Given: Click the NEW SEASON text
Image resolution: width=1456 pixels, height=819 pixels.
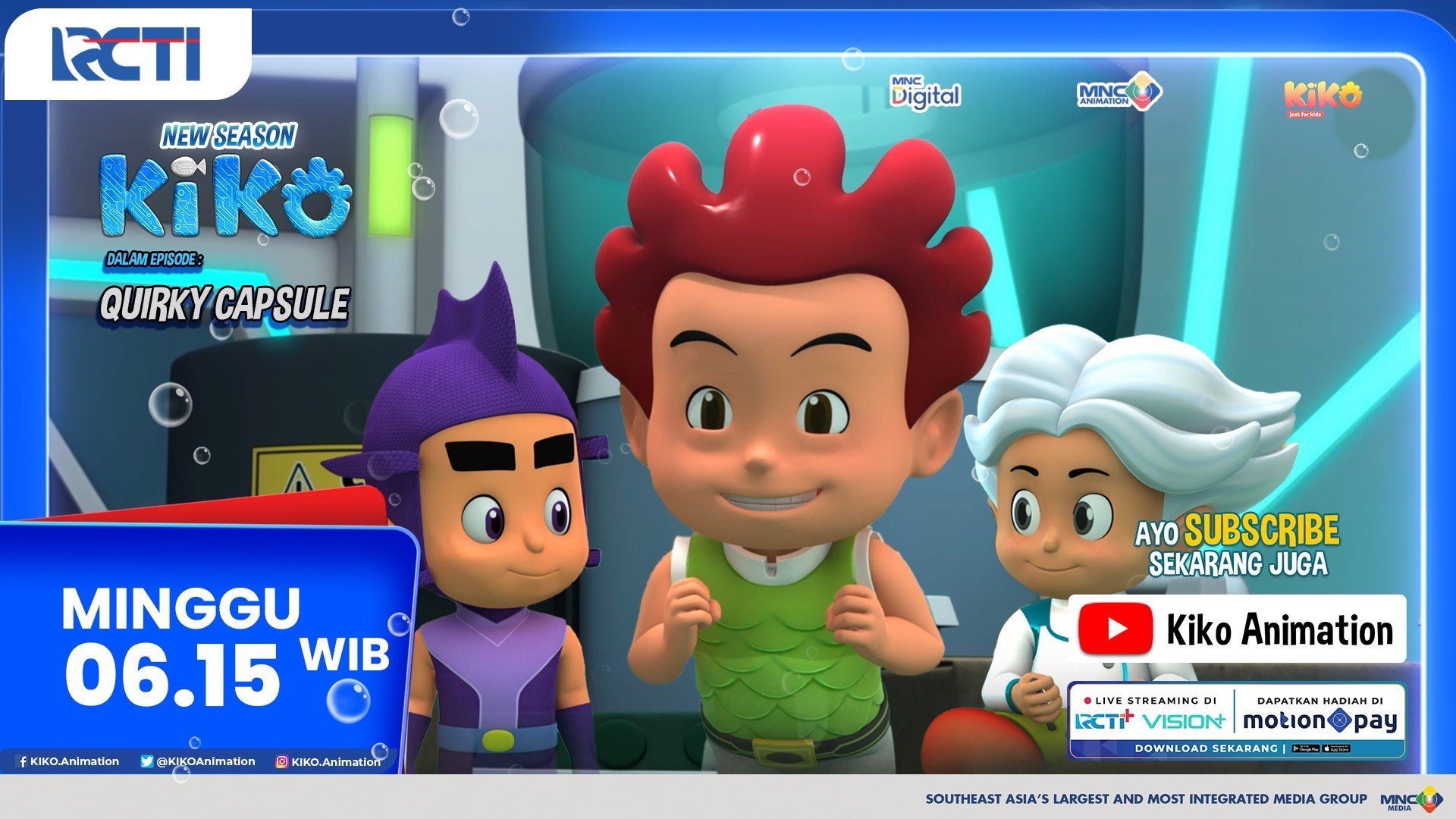Looking at the screenshot, I should [x=229, y=136].
